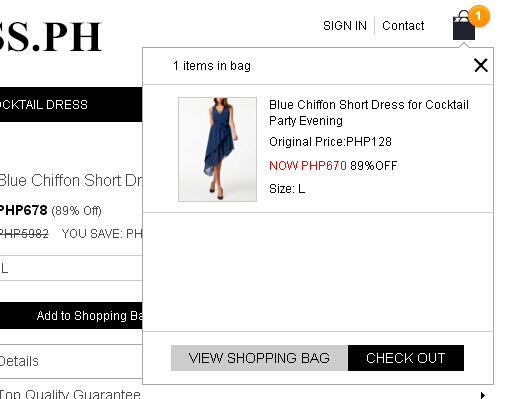
Task: Click the site logo ending in .PH
Action: [x=50, y=36]
